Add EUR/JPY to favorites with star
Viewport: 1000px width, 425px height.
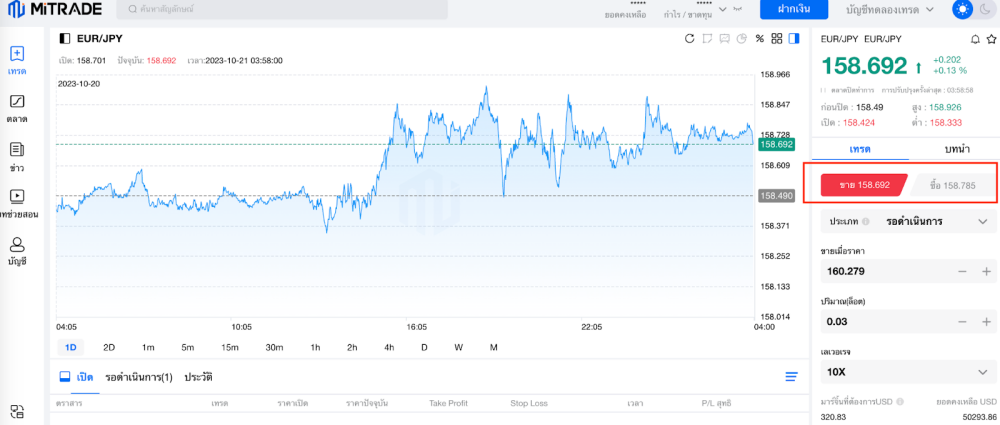pyautogui.click(x=990, y=39)
